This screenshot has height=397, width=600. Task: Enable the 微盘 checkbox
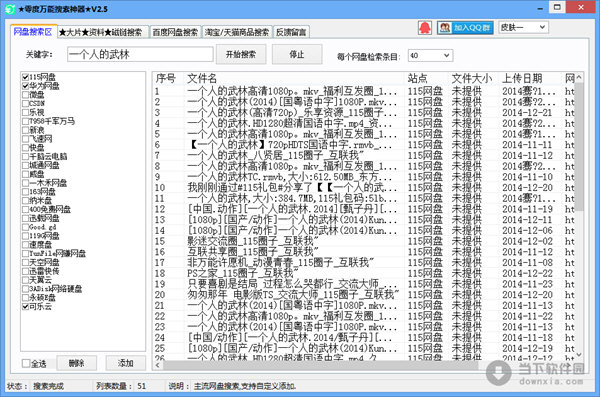point(25,95)
